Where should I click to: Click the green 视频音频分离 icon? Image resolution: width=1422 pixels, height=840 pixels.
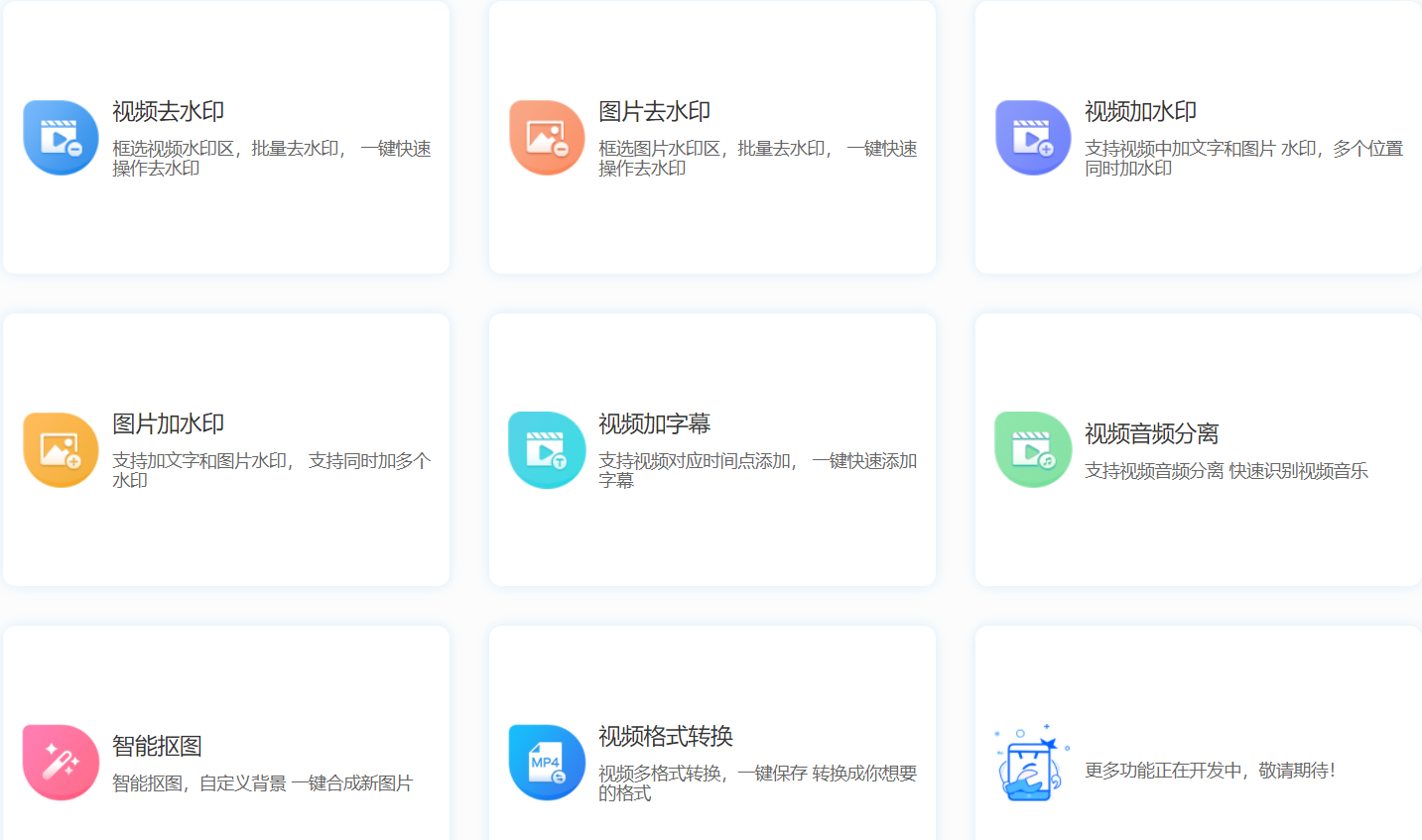[1033, 450]
